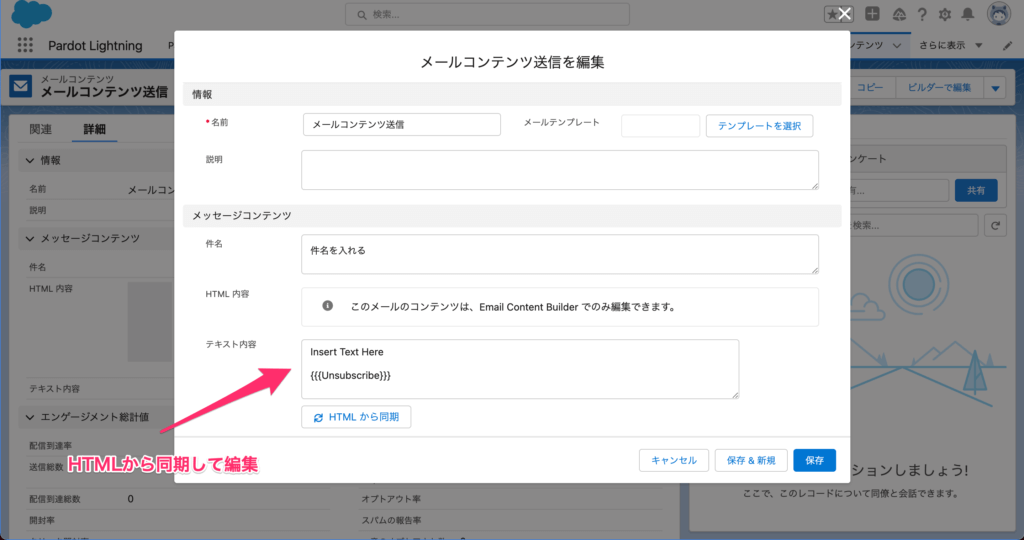Click in the 説明 description textarea
Viewport: 1024px width, 540px height.
(560, 170)
